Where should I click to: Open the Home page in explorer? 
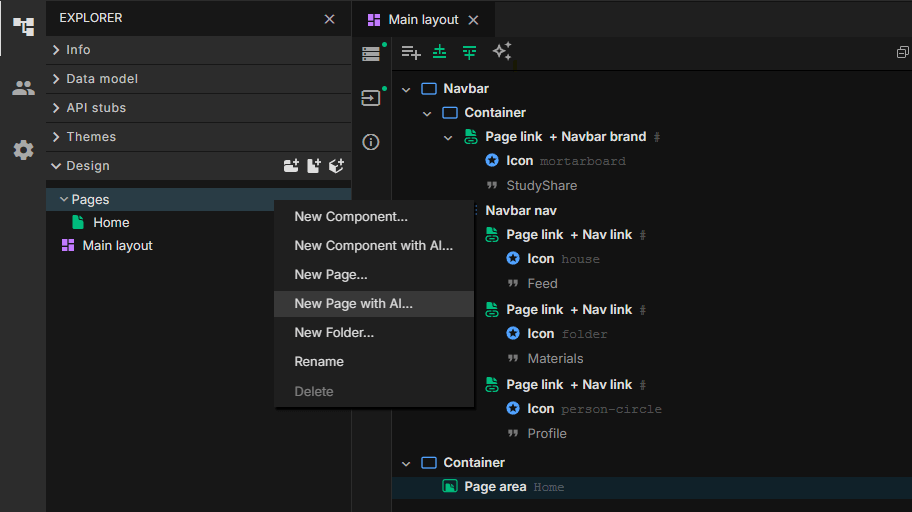(111, 223)
